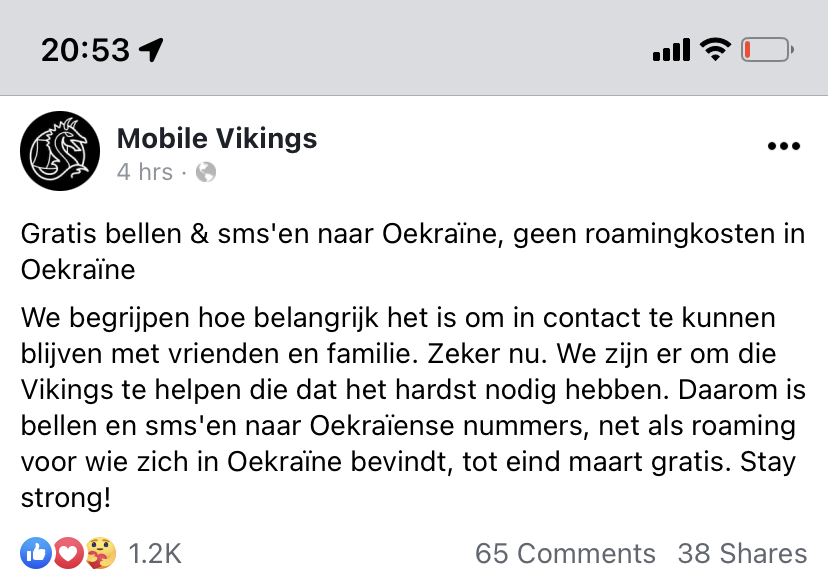
Task: Click the globe public audience icon
Action: pos(206,173)
